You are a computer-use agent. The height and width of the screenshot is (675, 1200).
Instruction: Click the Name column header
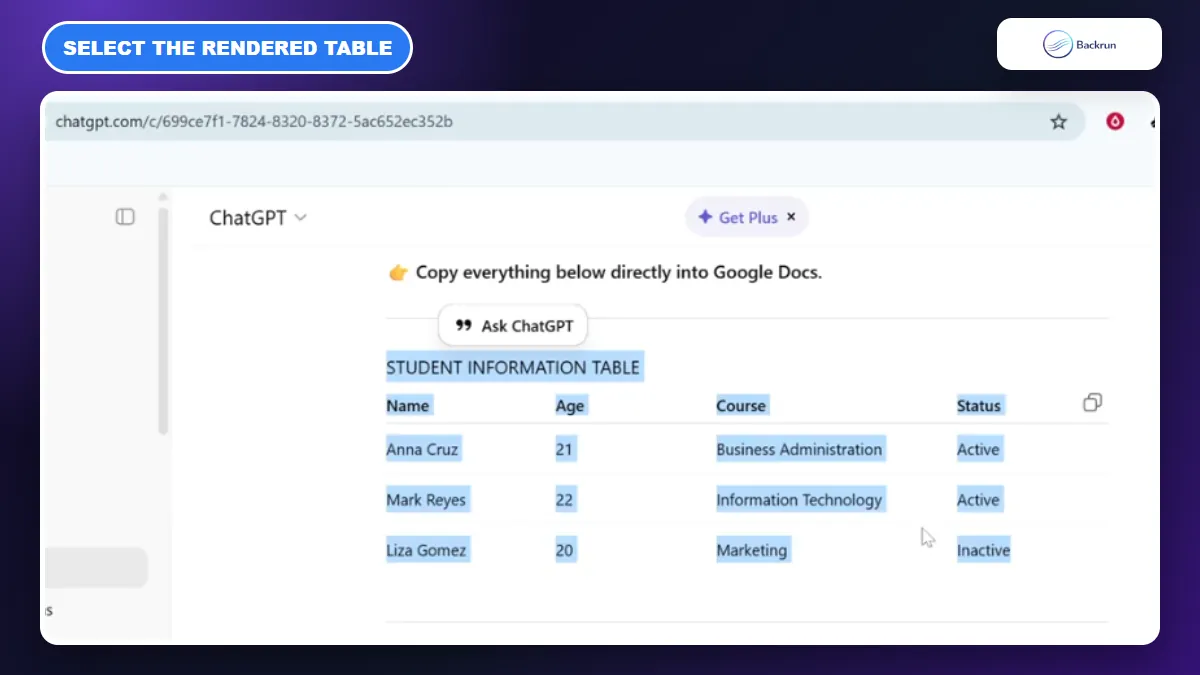pyautogui.click(x=408, y=406)
